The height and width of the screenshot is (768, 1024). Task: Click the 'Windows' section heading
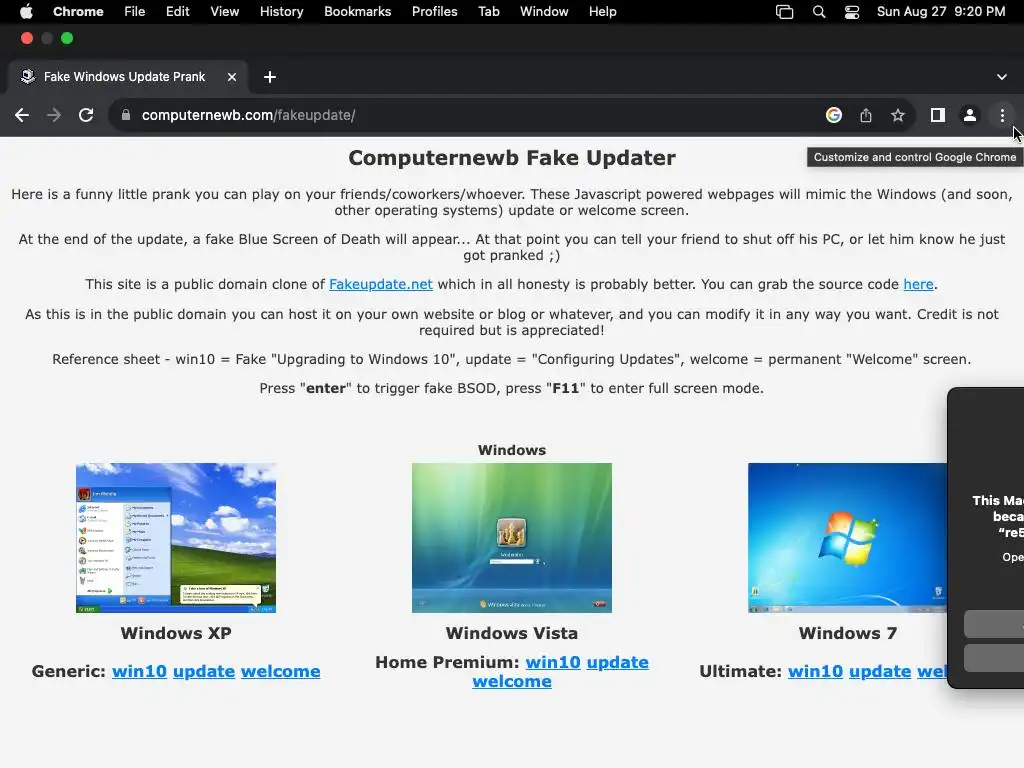point(512,451)
